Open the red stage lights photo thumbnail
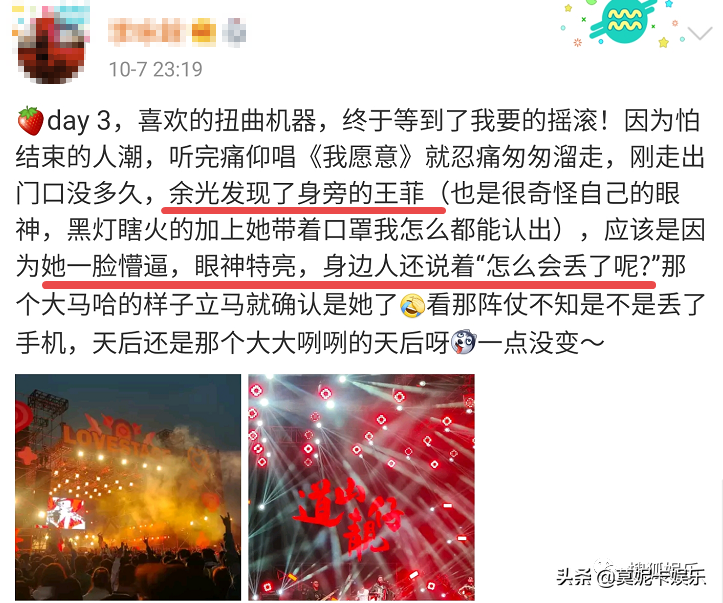 (x=362, y=487)
